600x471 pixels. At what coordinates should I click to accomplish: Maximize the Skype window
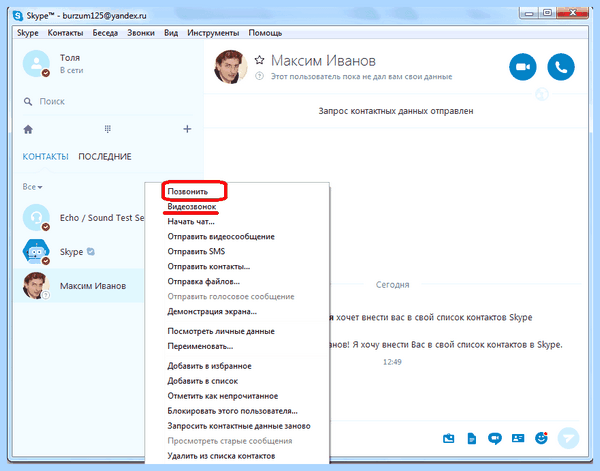click(x=547, y=13)
